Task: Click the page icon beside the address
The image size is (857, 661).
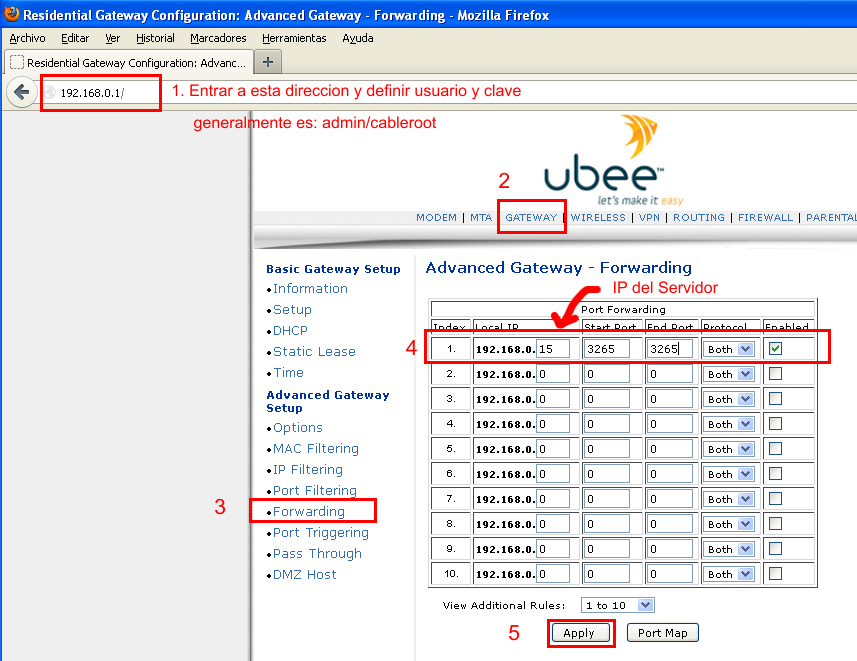Action: 49,92
